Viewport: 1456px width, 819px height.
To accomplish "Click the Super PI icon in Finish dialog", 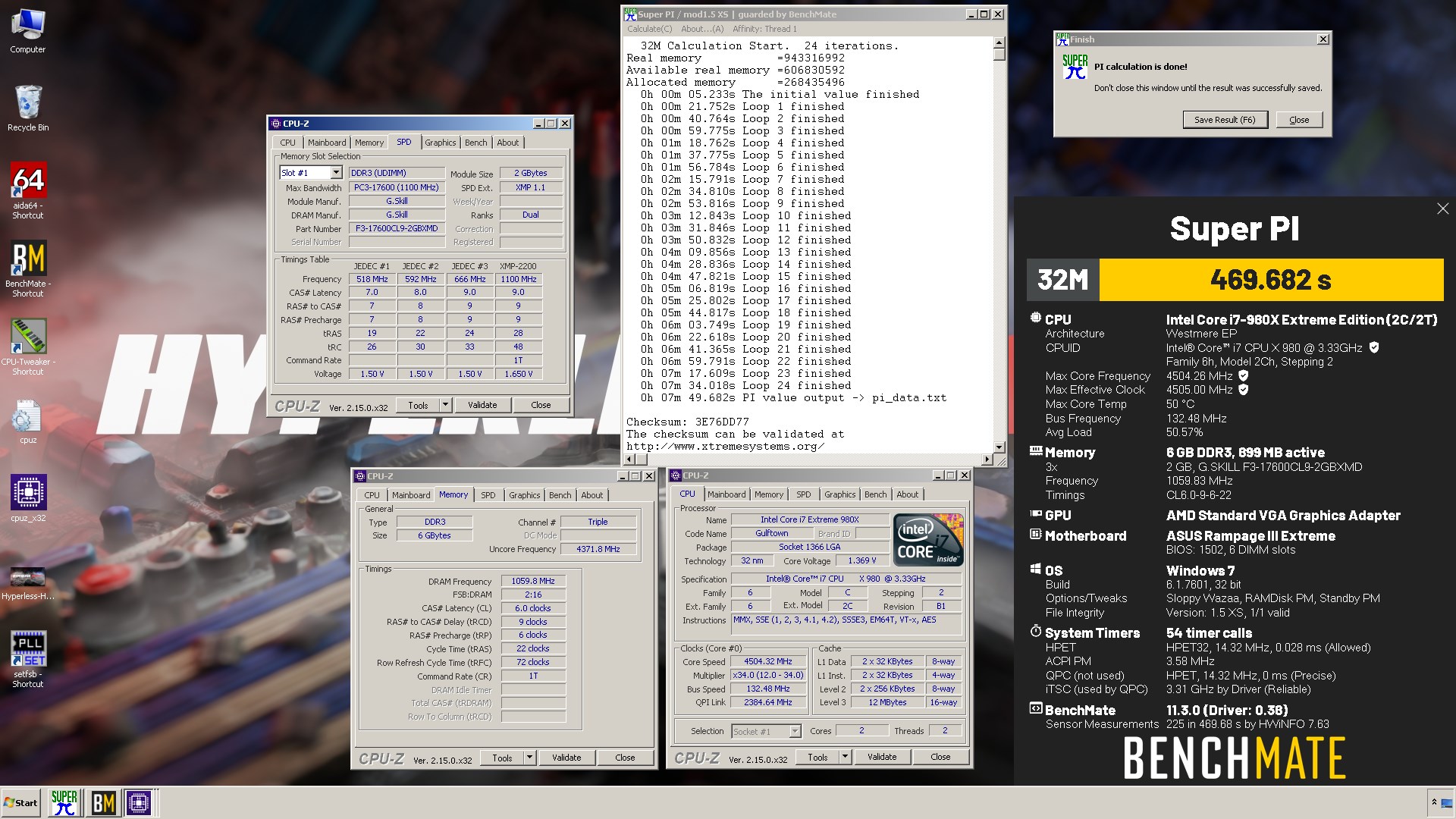I will [x=1075, y=67].
